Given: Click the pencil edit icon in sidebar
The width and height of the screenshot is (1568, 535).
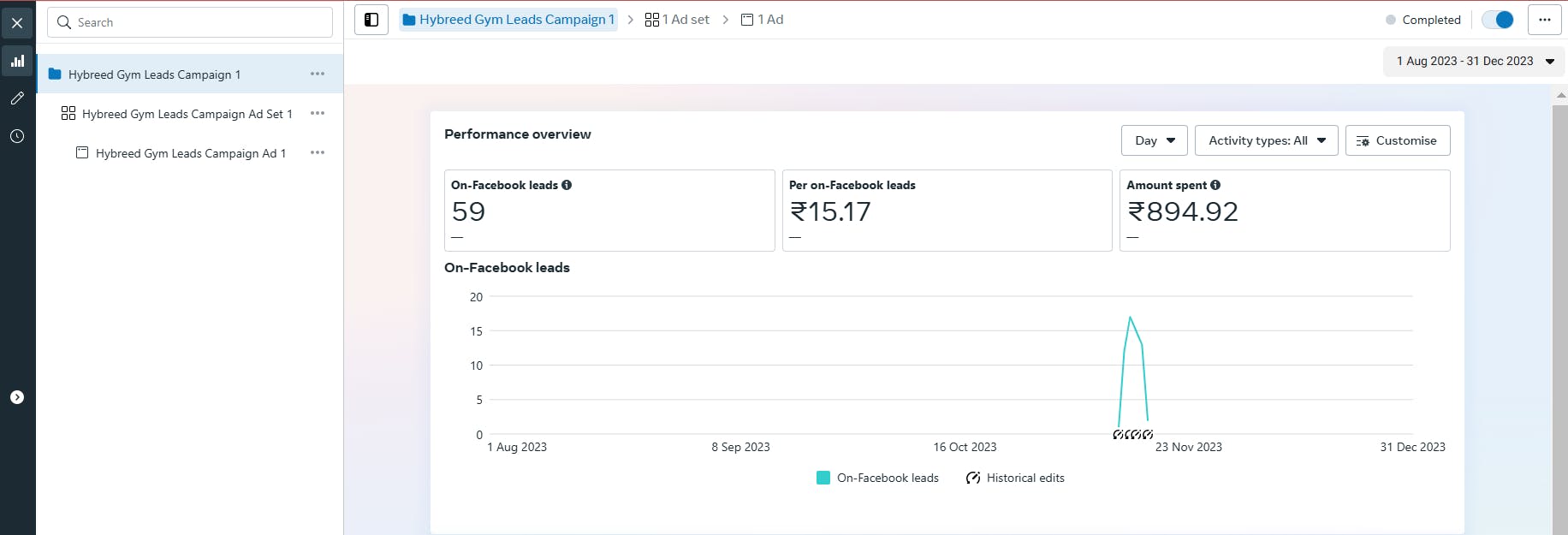Looking at the screenshot, I should (17, 98).
